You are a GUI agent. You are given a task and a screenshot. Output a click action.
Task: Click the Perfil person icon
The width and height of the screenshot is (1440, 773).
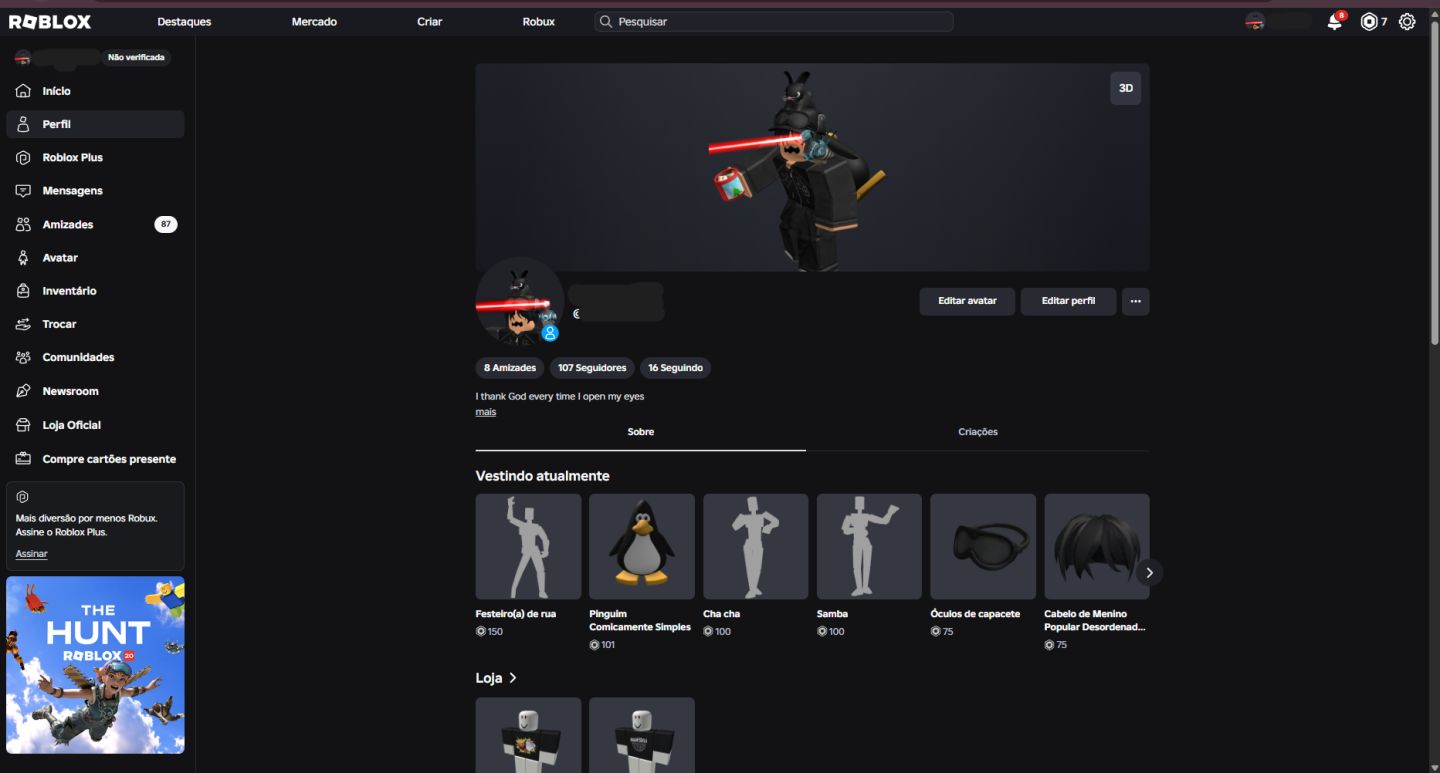[23, 124]
